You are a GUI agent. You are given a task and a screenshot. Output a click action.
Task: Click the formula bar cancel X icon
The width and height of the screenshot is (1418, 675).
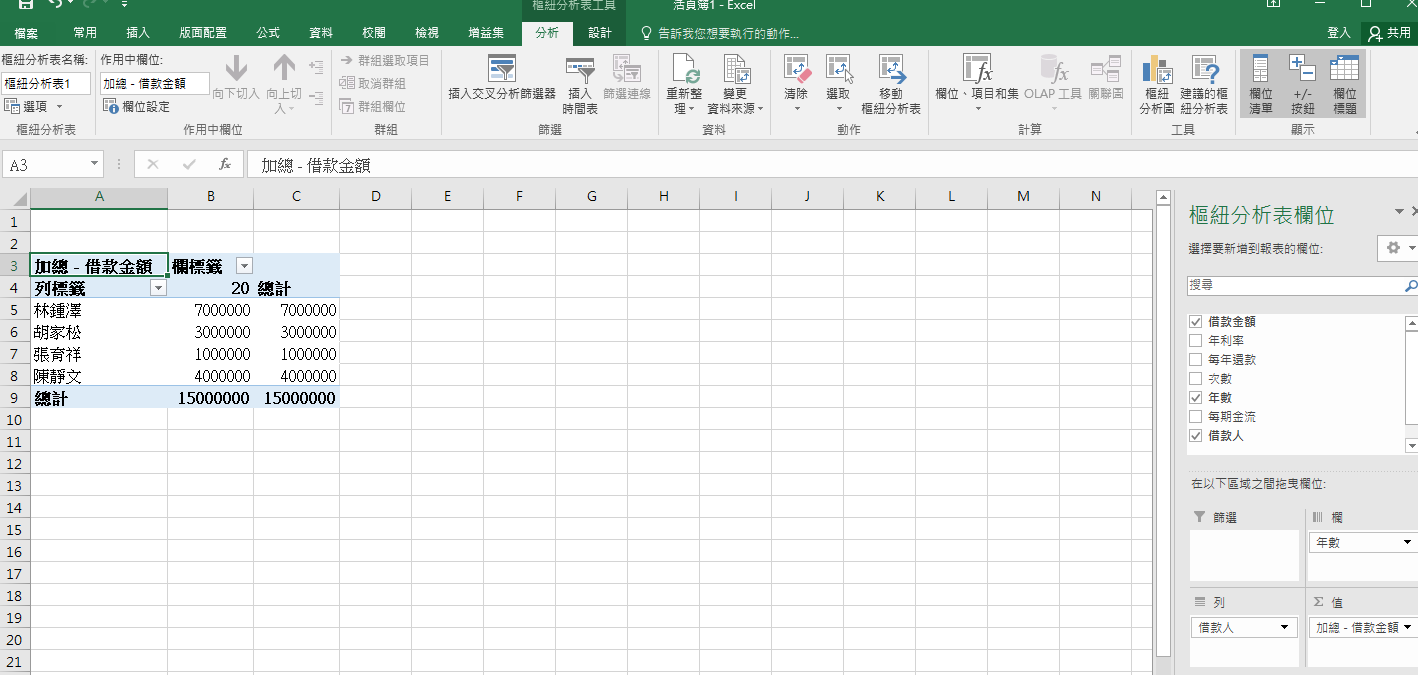153,164
